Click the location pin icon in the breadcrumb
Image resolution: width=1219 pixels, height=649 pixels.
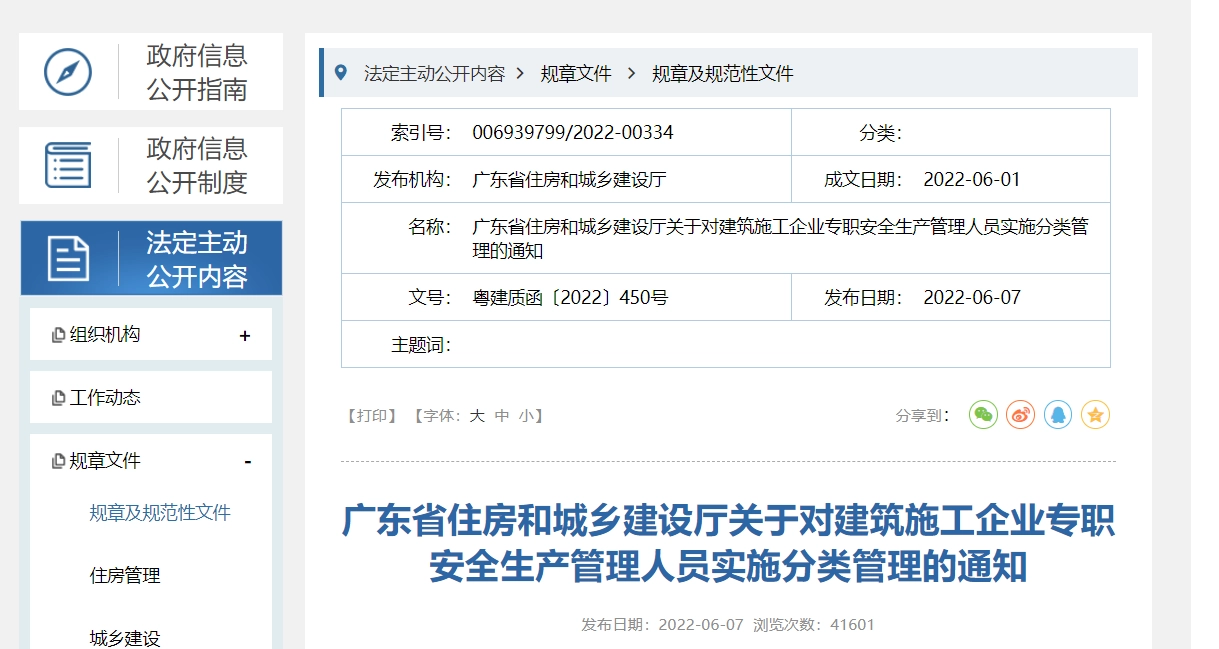pyautogui.click(x=340, y=72)
